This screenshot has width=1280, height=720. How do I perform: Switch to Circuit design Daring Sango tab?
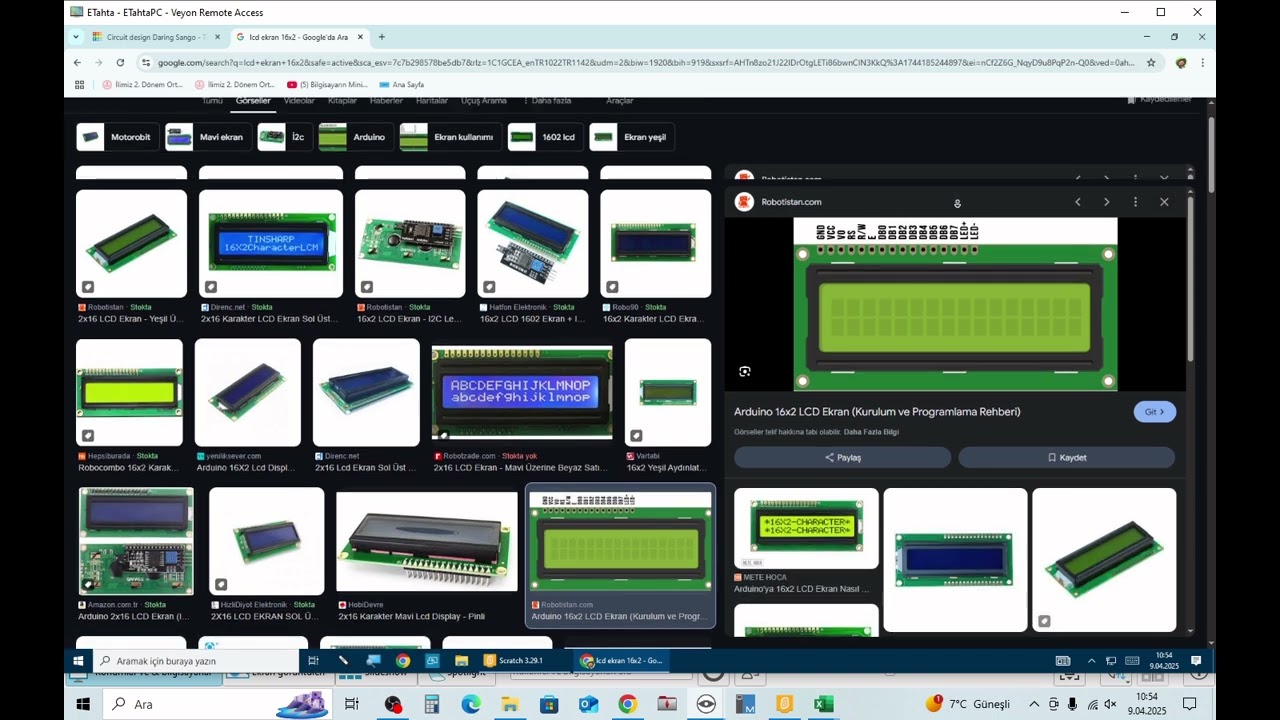click(x=156, y=37)
